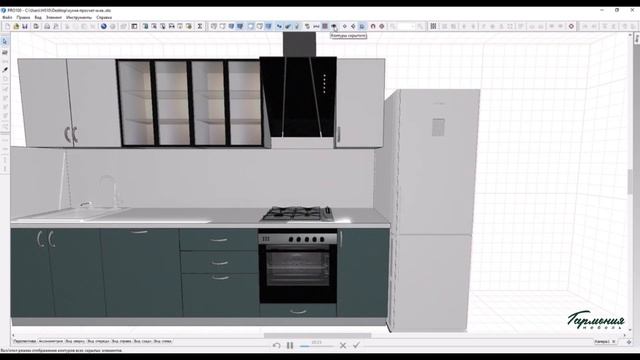
Task: Toggle the dimensions display button
Action: pyautogui.click(x=316, y=26)
